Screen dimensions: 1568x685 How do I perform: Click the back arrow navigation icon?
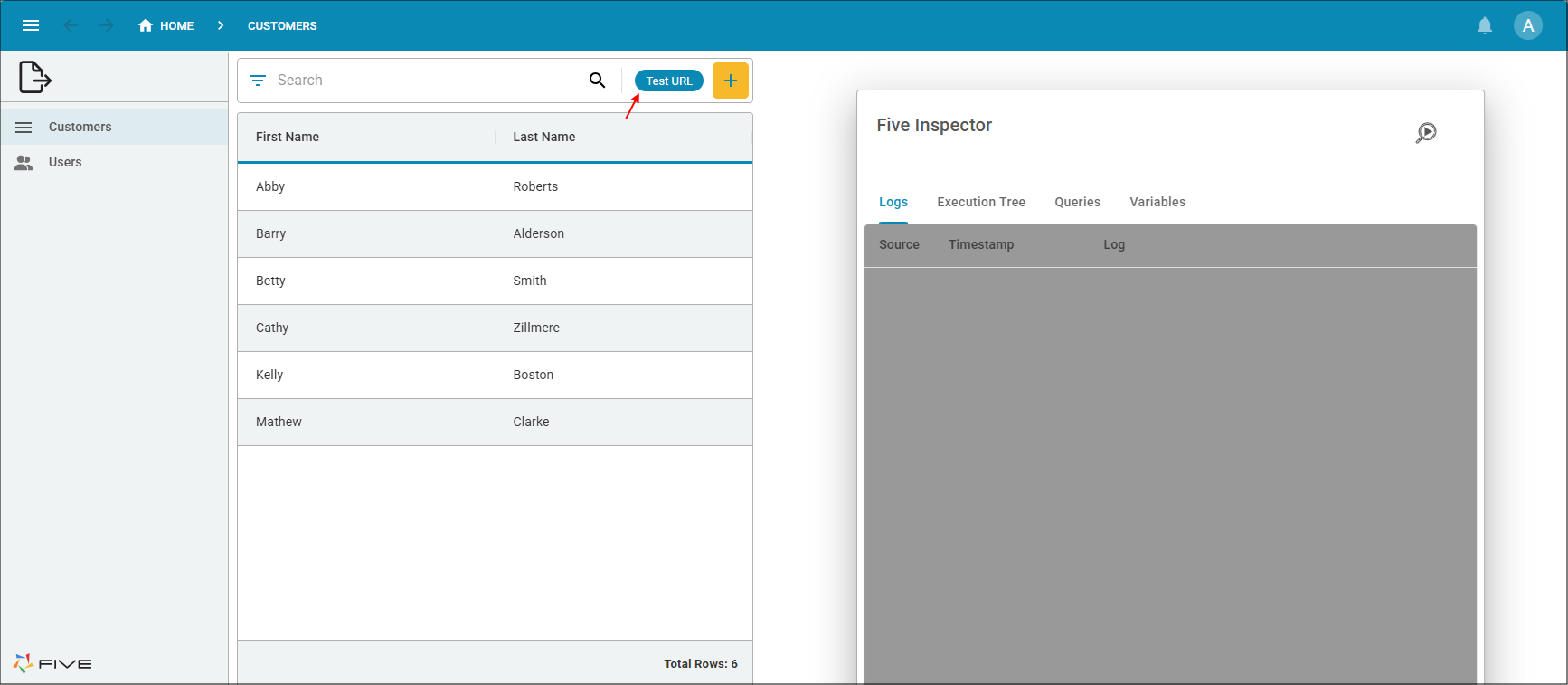tap(71, 25)
